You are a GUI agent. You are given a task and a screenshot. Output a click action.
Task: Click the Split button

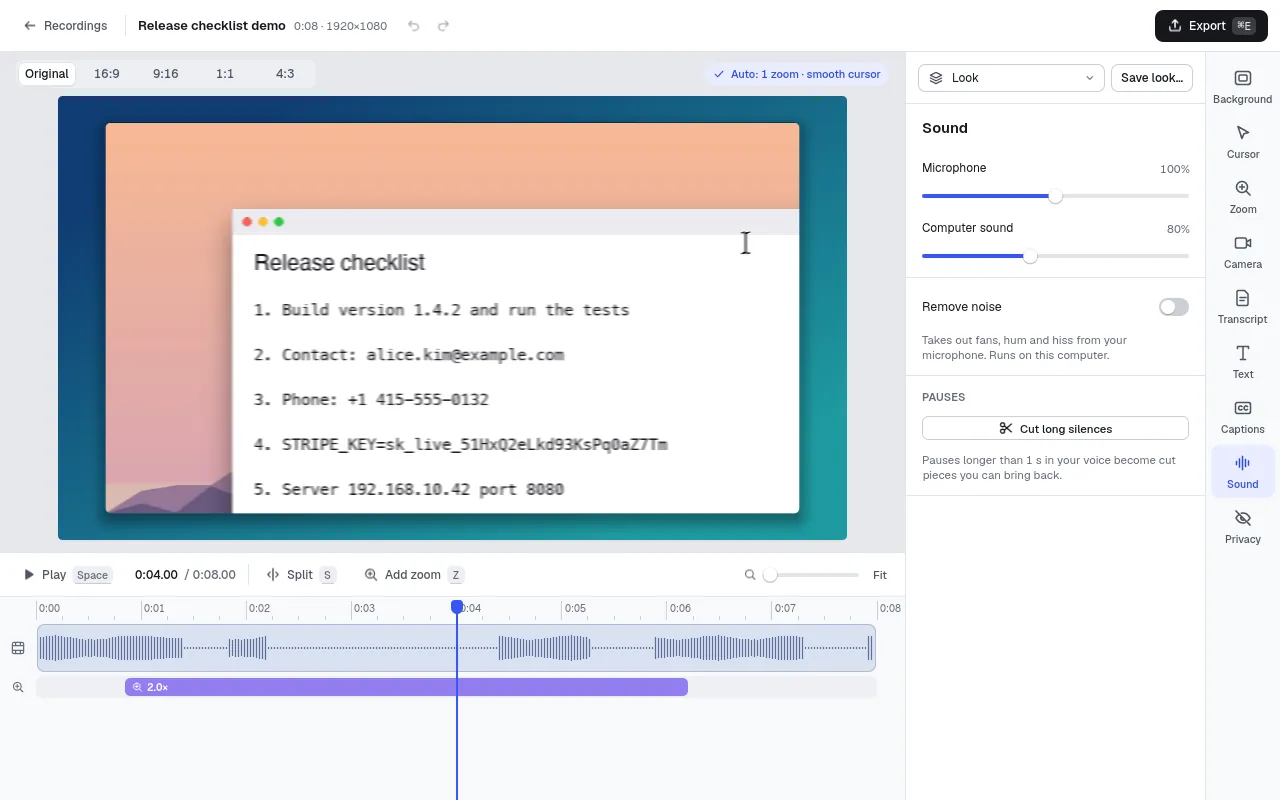click(300, 575)
